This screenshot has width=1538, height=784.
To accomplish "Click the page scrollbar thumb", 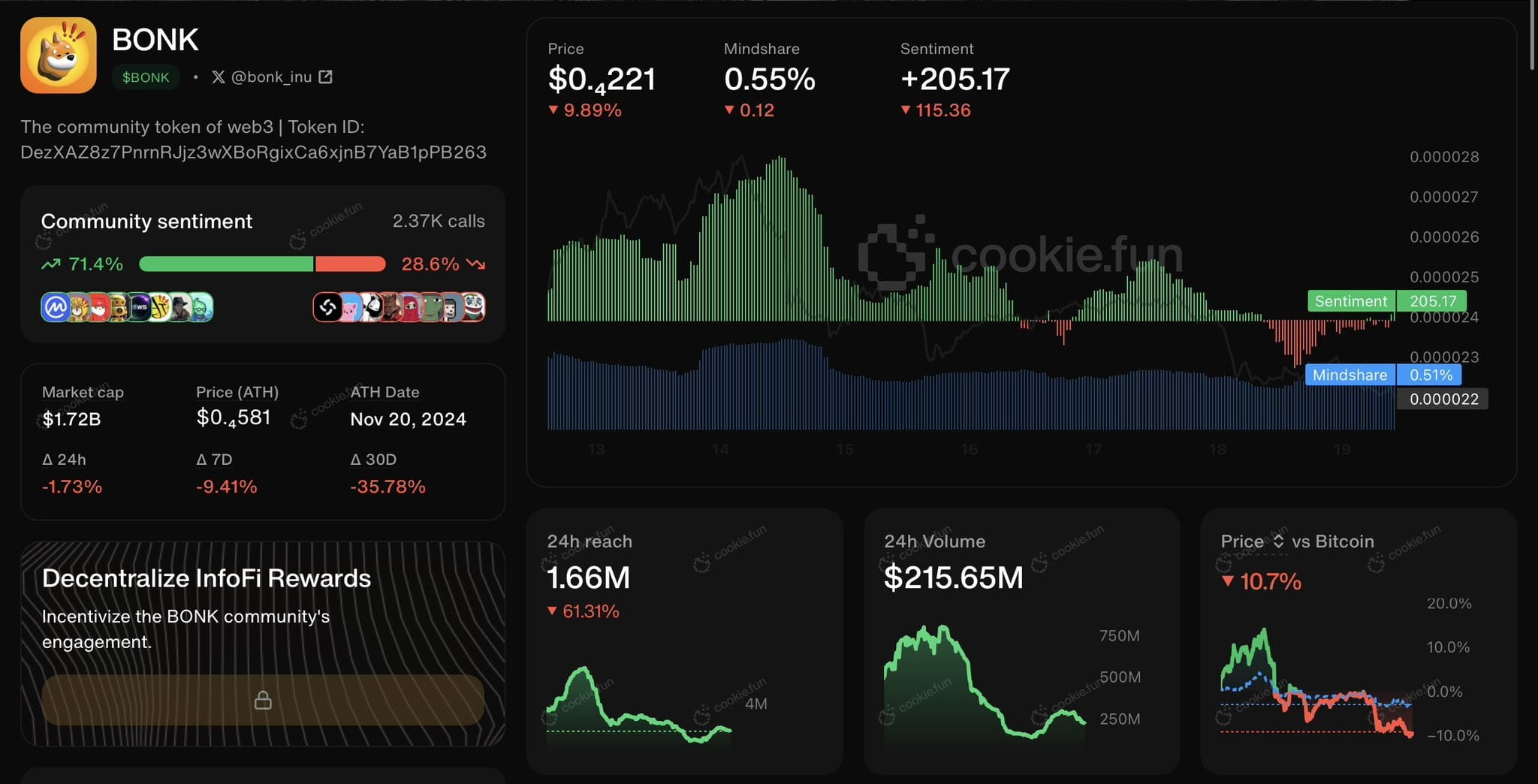I will (1533, 35).
